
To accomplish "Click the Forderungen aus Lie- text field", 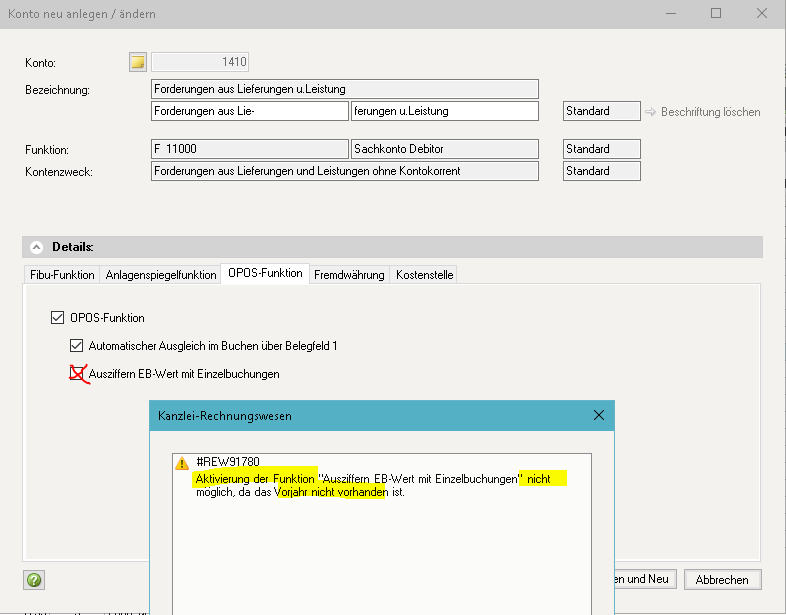I will pyautogui.click(x=249, y=111).
